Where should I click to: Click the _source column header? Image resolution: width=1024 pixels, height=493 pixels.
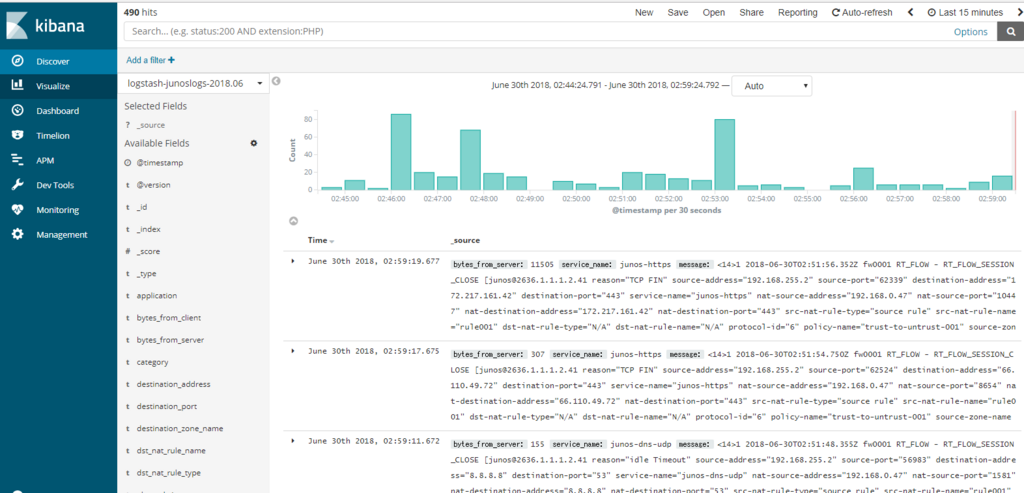pos(465,241)
